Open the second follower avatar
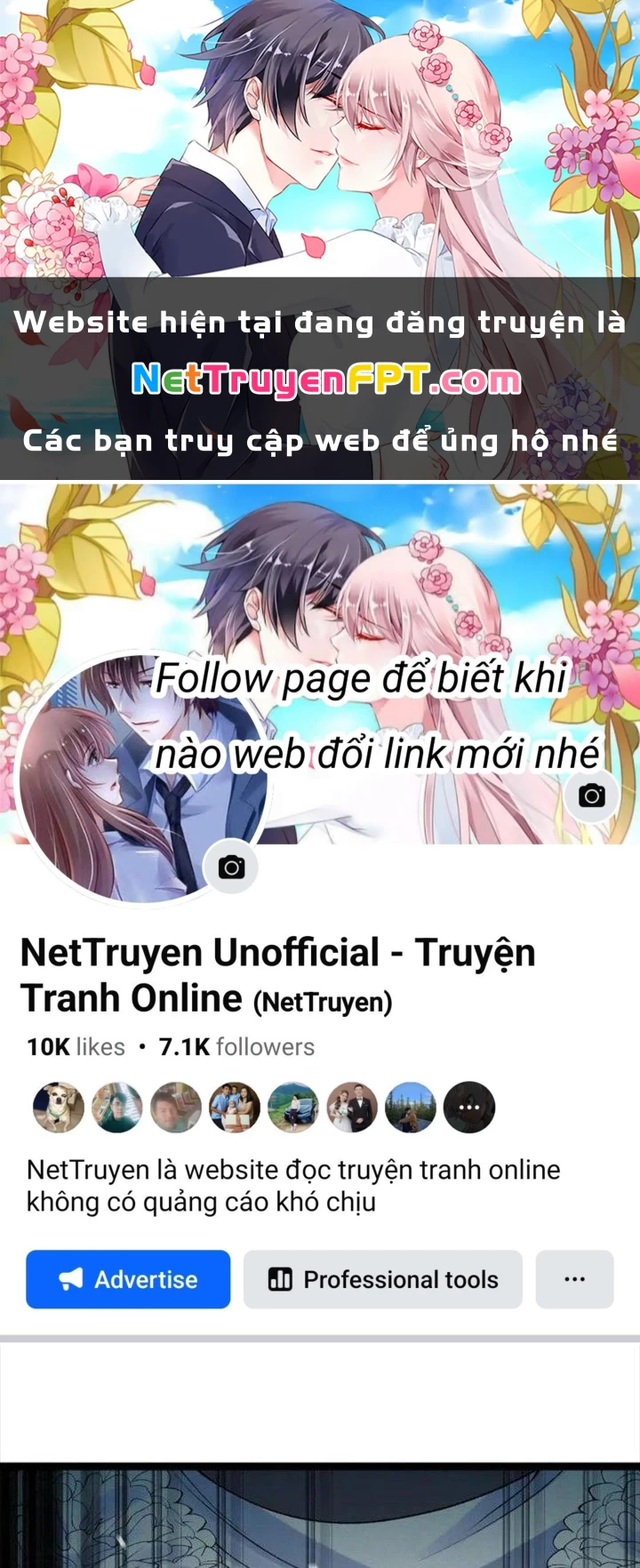 [117, 1107]
